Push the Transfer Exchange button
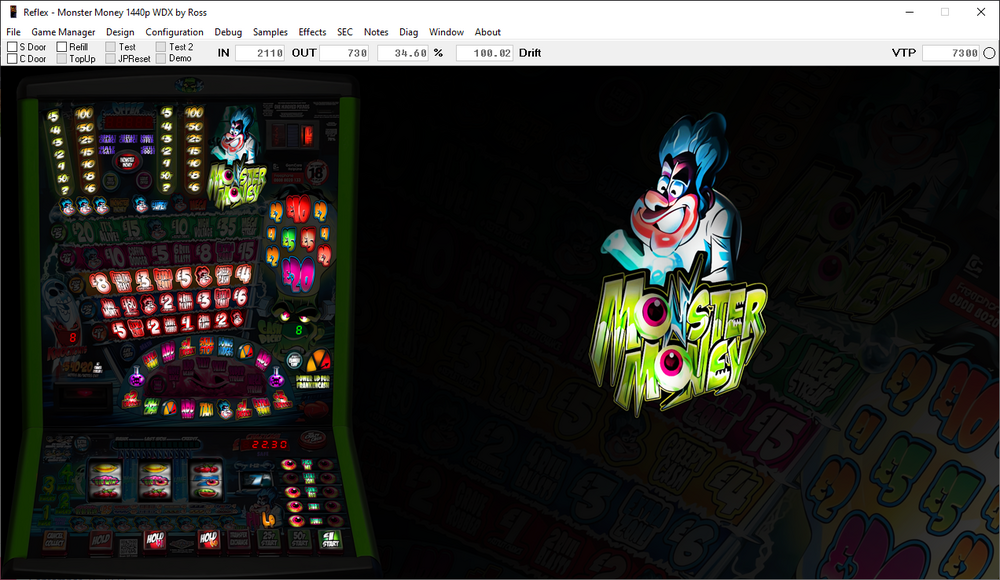Screen dimensions: 1000x580 coord(239,539)
